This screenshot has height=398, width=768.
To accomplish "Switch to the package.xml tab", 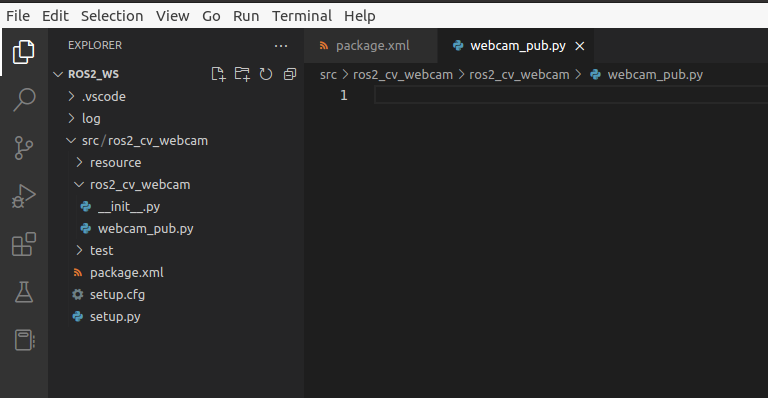I will tap(371, 46).
